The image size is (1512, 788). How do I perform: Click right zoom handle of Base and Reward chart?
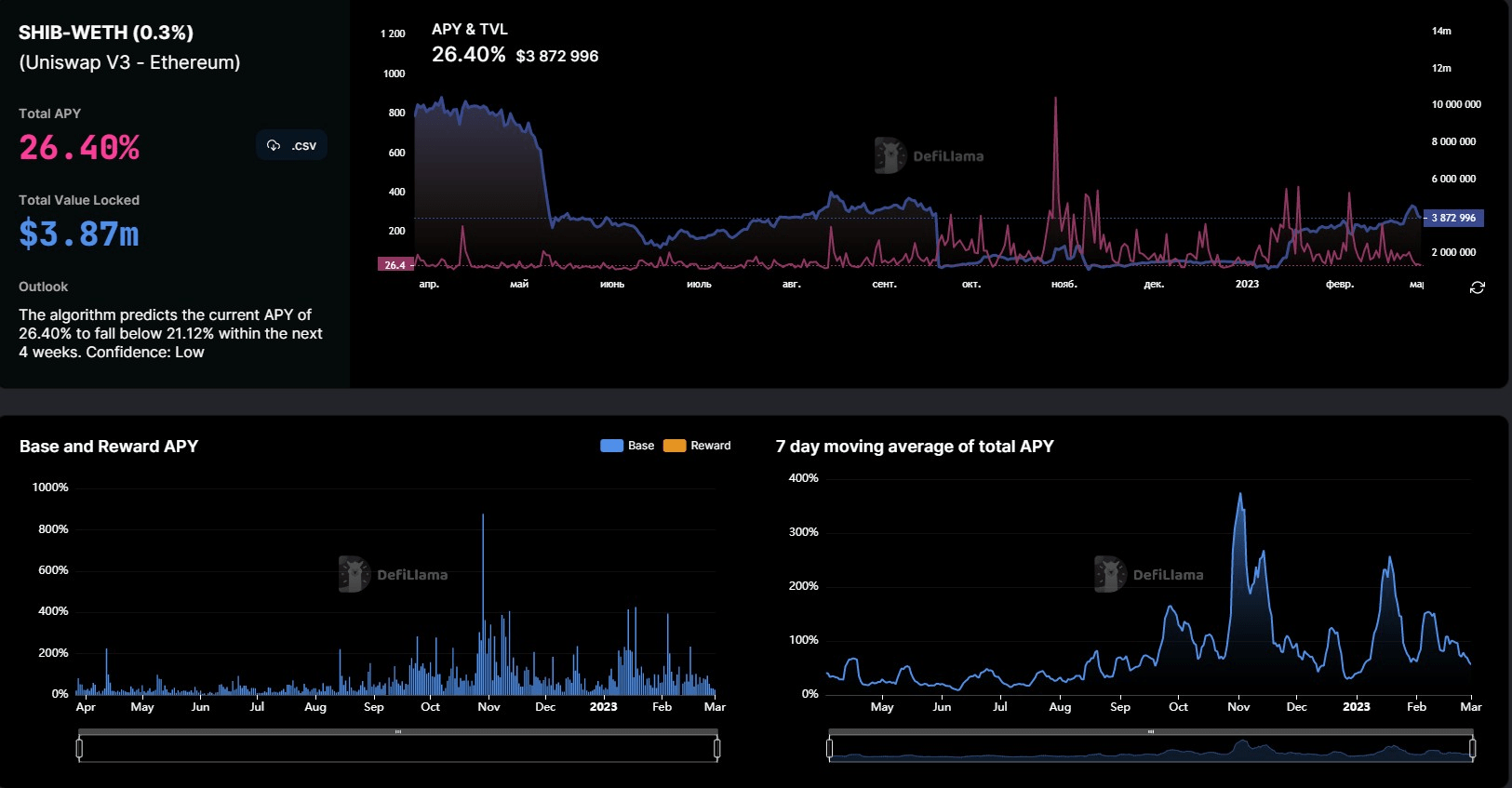tap(716, 748)
